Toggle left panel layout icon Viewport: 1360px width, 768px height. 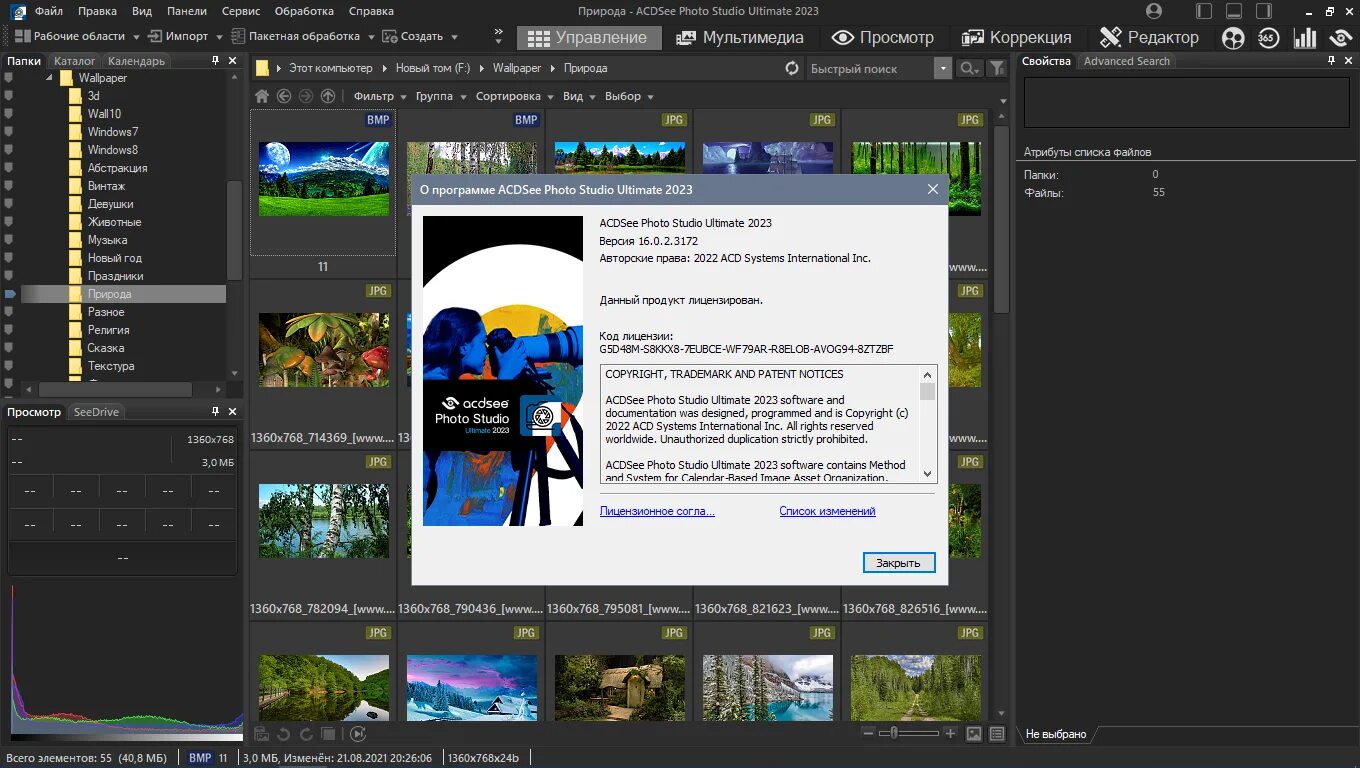coord(1204,11)
